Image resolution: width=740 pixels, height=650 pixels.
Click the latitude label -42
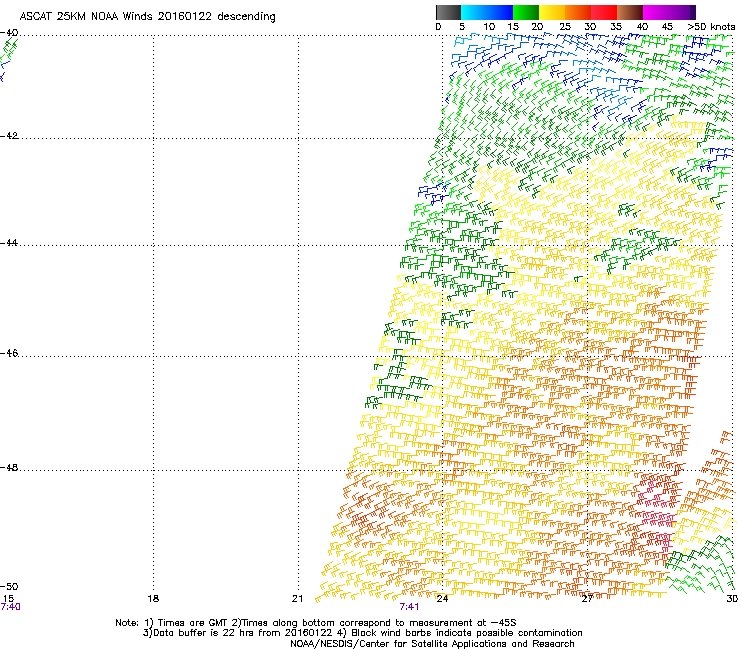(x=9, y=135)
